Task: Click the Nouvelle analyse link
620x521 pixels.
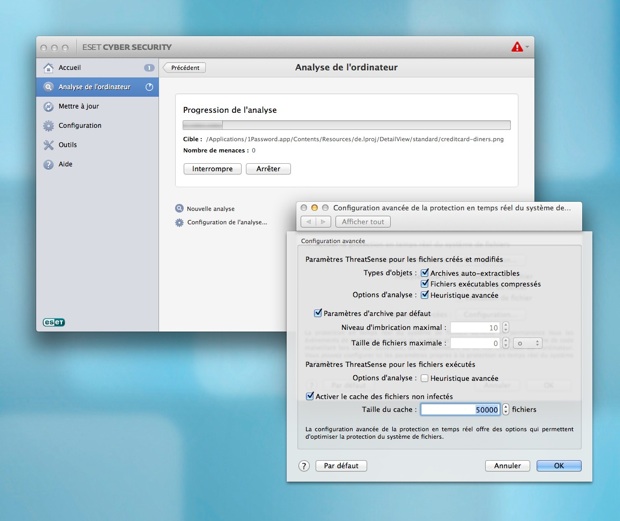Action: point(211,209)
